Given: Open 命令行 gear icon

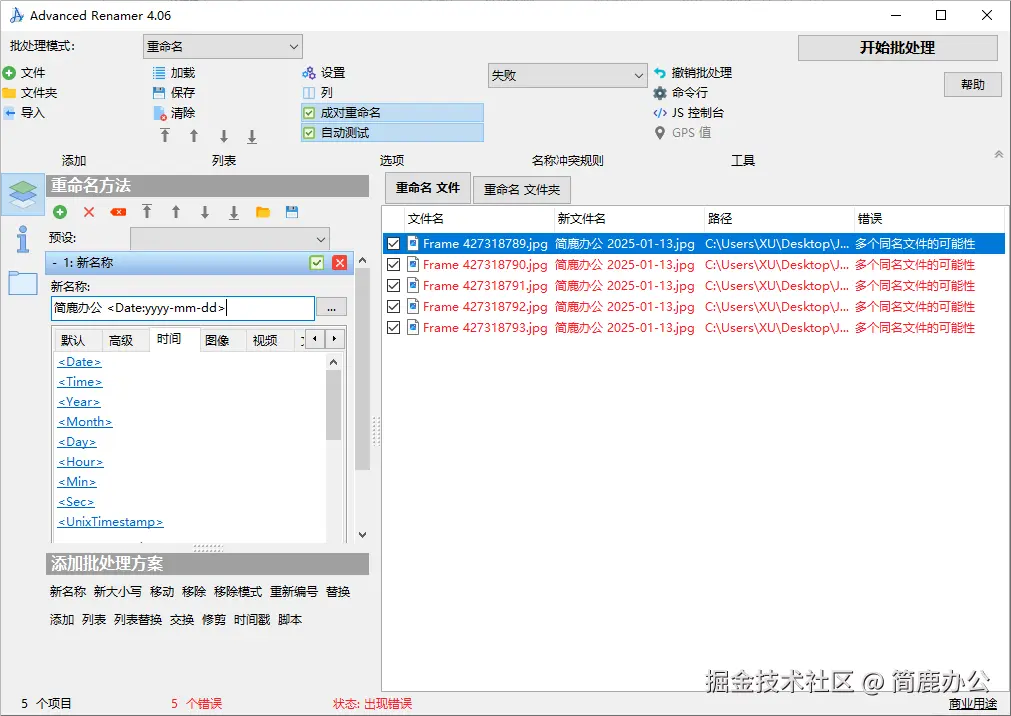Looking at the screenshot, I should pyautogui.click(x=660, y=93).
